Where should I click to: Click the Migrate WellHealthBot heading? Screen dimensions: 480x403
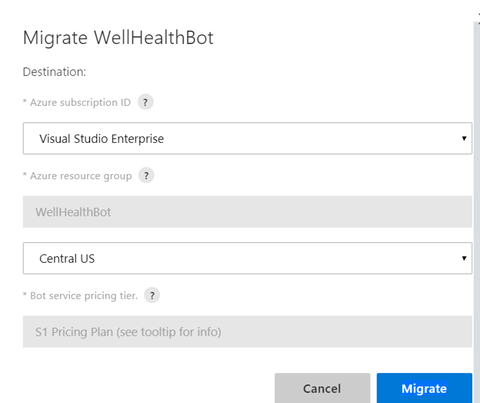click(118, 38)
